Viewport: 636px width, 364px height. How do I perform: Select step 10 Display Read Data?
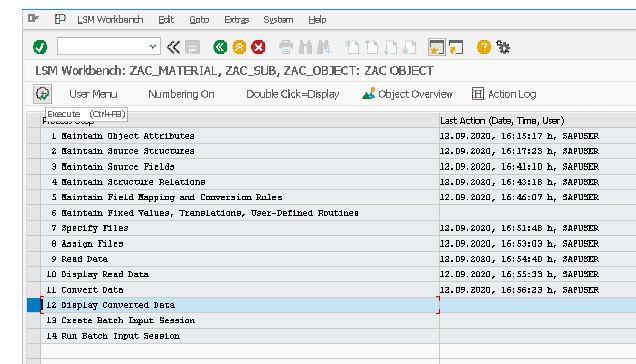[x=240, y=275]
